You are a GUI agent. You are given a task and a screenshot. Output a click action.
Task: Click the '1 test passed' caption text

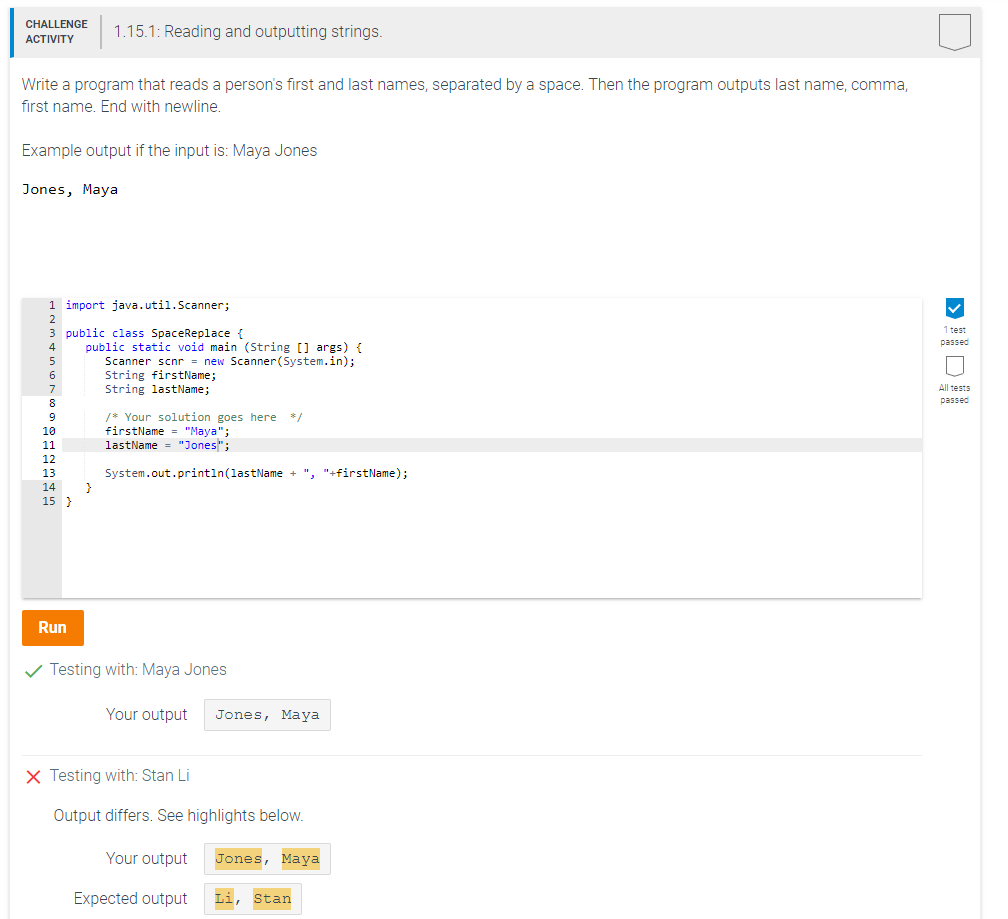pyautogui.click(x=955, y=336)
